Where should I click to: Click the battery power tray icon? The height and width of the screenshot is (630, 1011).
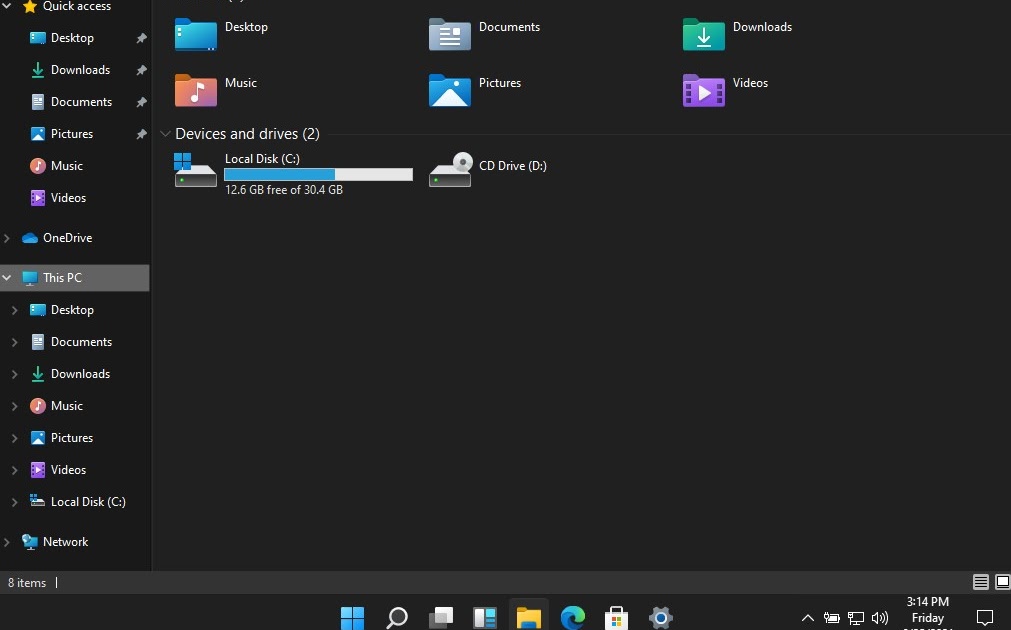[832, 618]
